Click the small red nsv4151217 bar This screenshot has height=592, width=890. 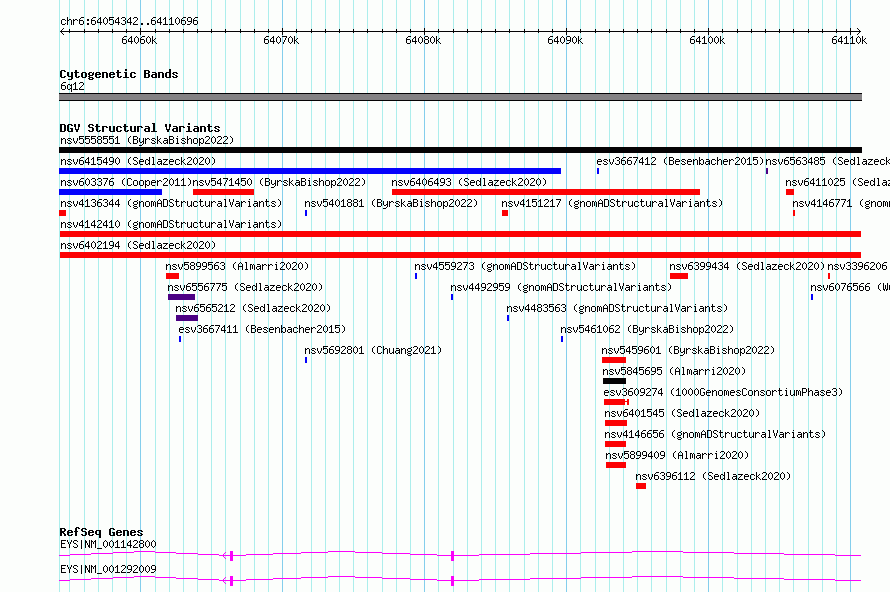[x=505, y=213]
